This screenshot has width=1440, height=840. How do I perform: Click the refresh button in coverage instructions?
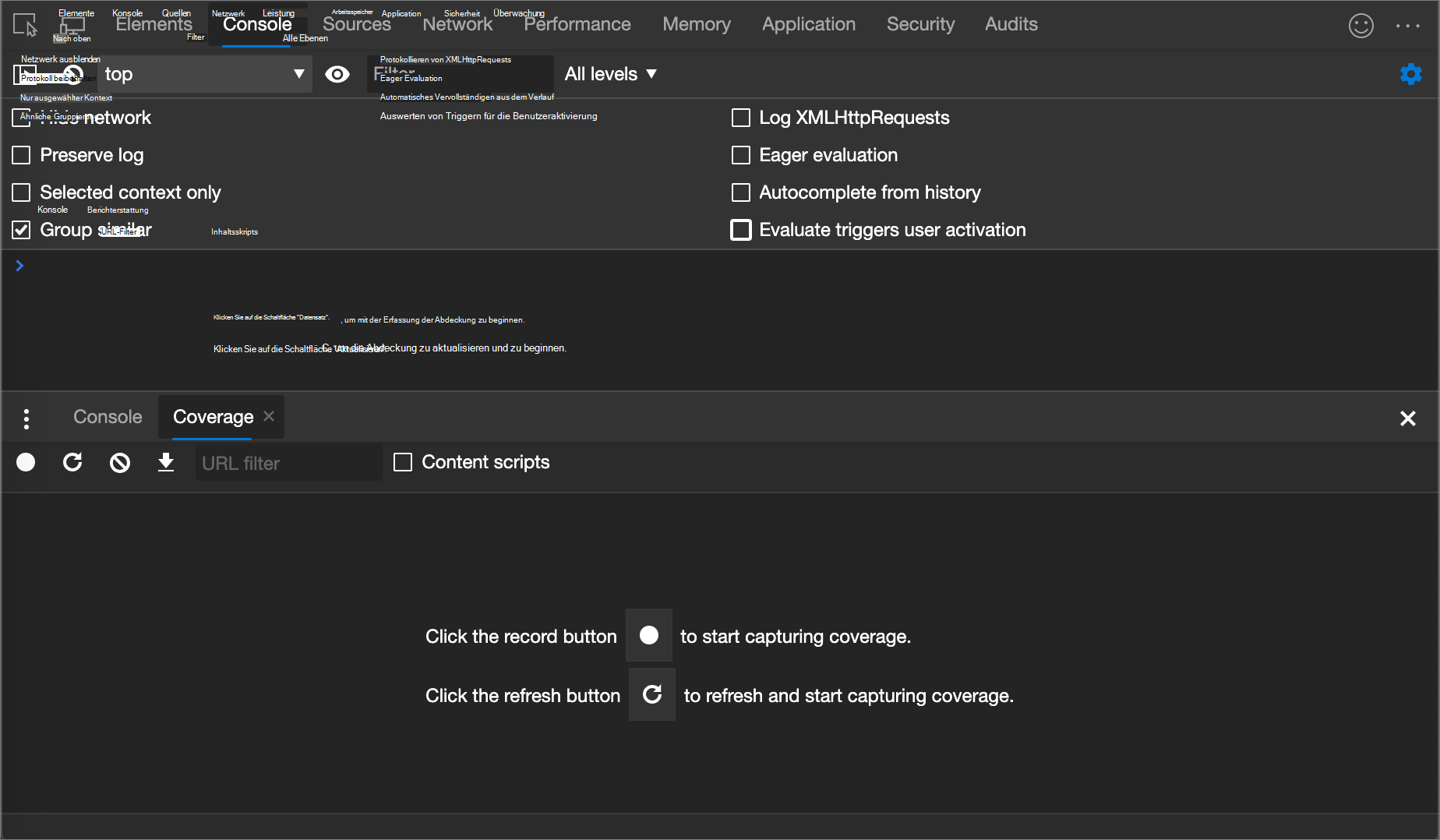[x=651, y=694]
